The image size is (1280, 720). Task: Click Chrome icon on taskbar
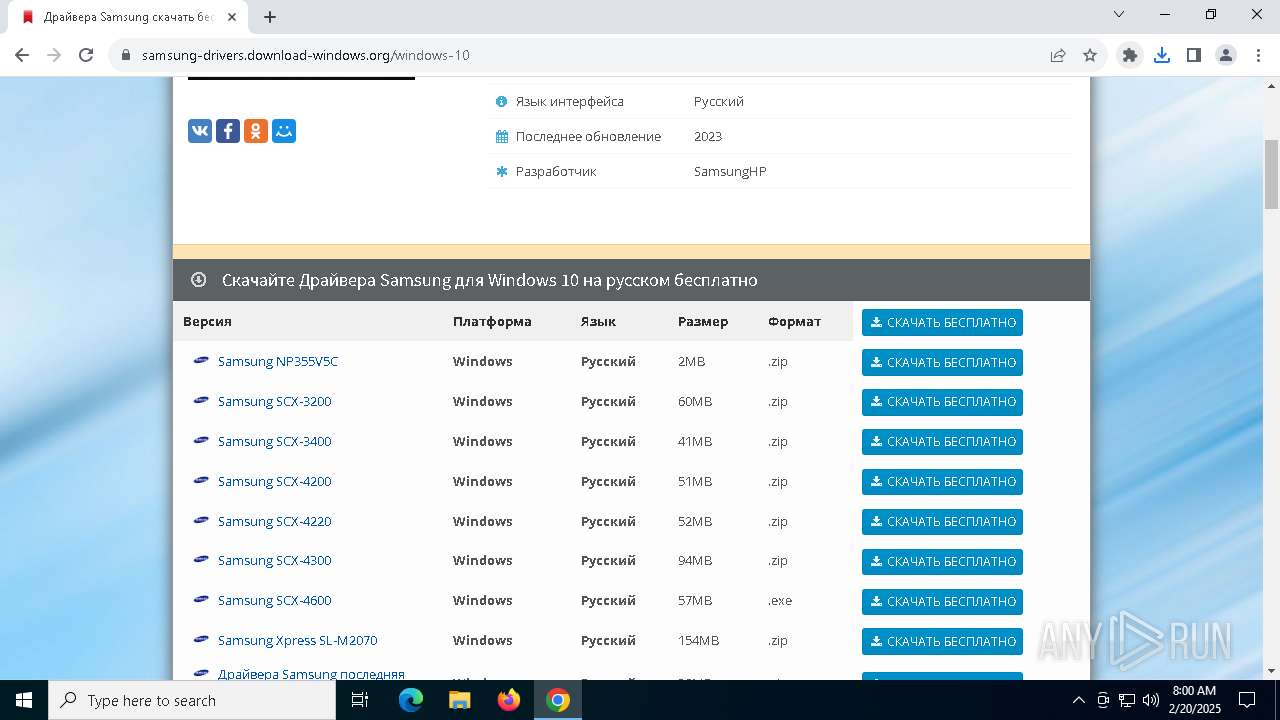point(558,700)
